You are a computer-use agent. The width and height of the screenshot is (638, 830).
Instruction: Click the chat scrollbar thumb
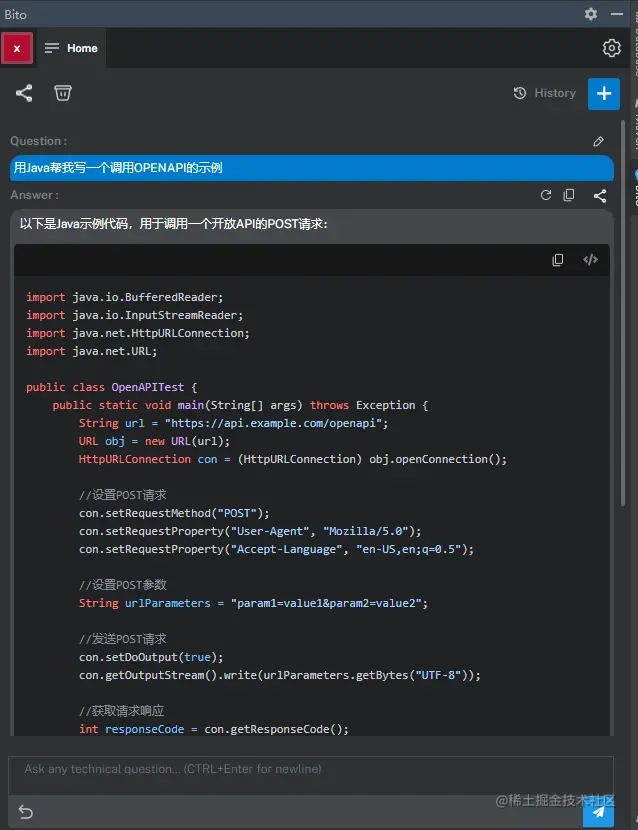tap(623, 312)
